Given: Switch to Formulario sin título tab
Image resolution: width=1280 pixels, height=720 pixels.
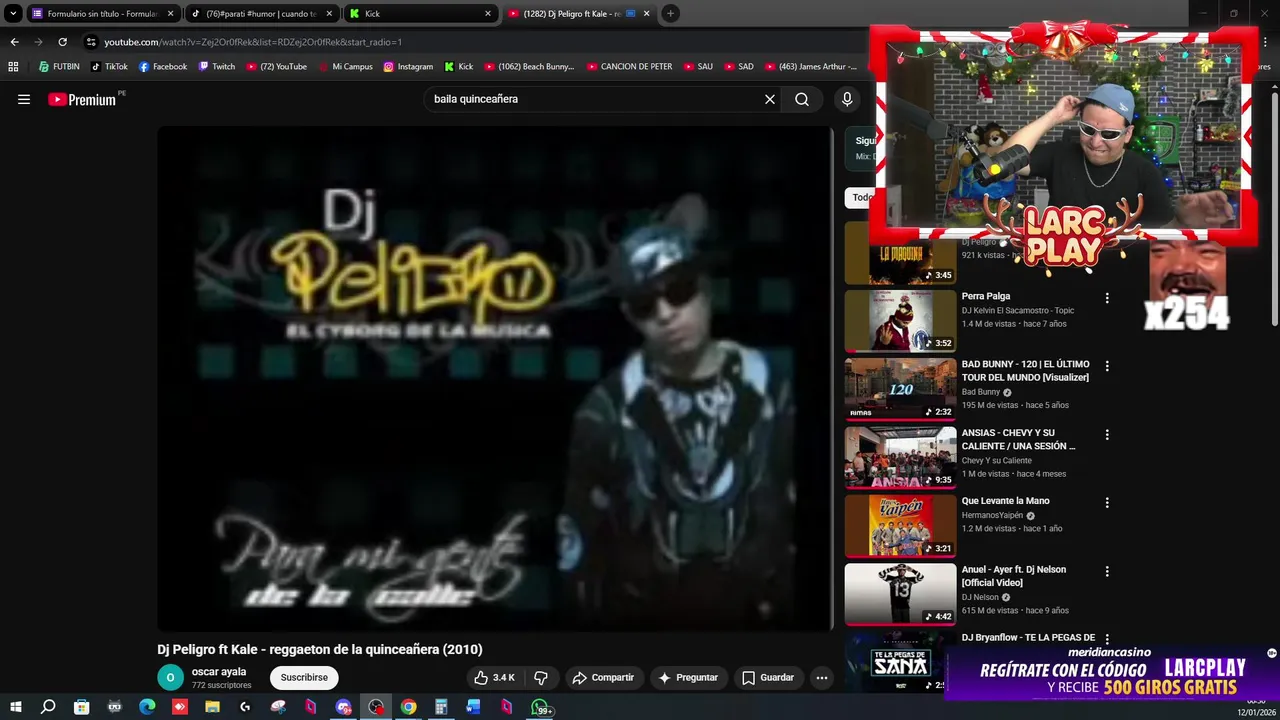Looking at the screenshot, I should pos(102,14).
